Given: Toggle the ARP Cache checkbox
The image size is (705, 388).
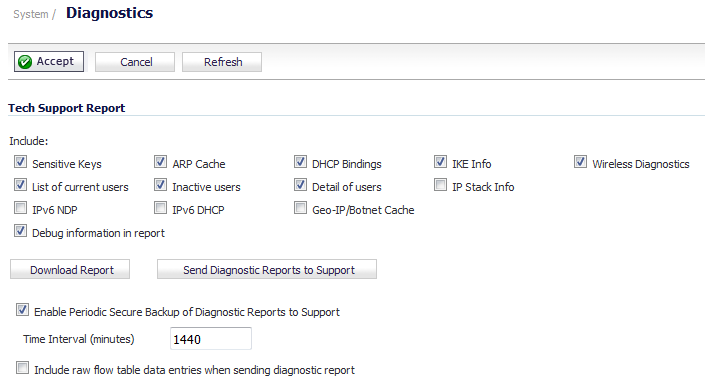Looking at the screenshot, I should 161,162.
